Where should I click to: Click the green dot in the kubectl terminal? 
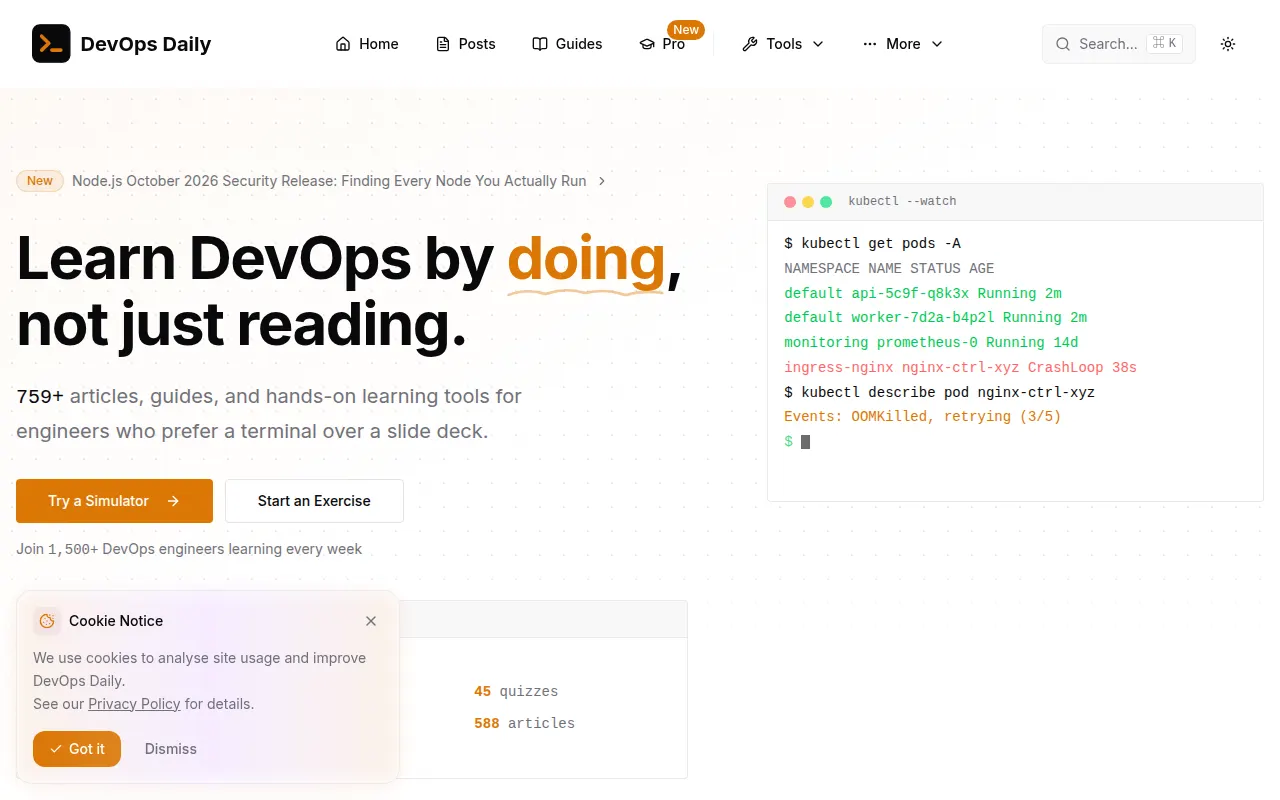click(x=826, y=202)
